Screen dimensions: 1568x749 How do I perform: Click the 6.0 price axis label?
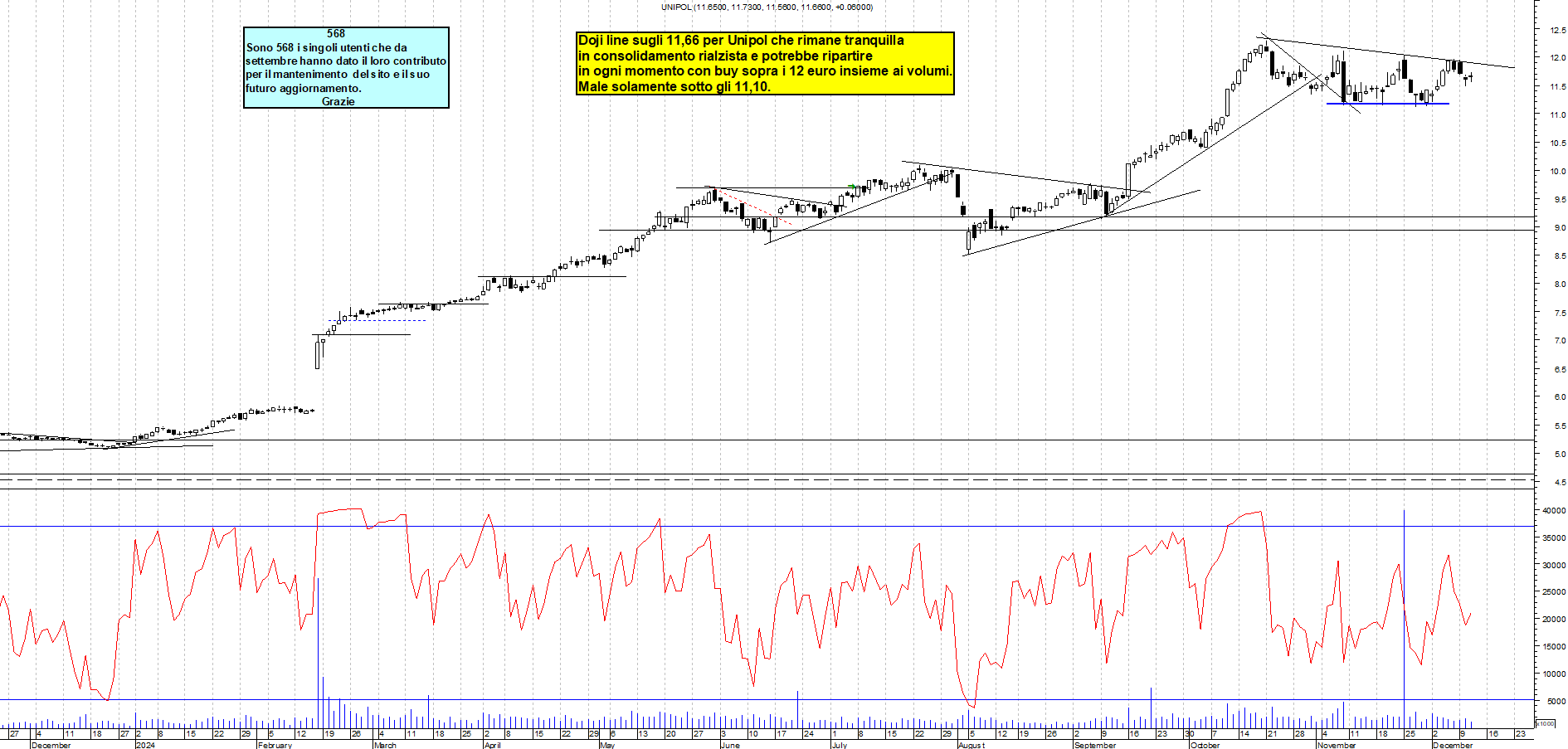(1559, 396)
